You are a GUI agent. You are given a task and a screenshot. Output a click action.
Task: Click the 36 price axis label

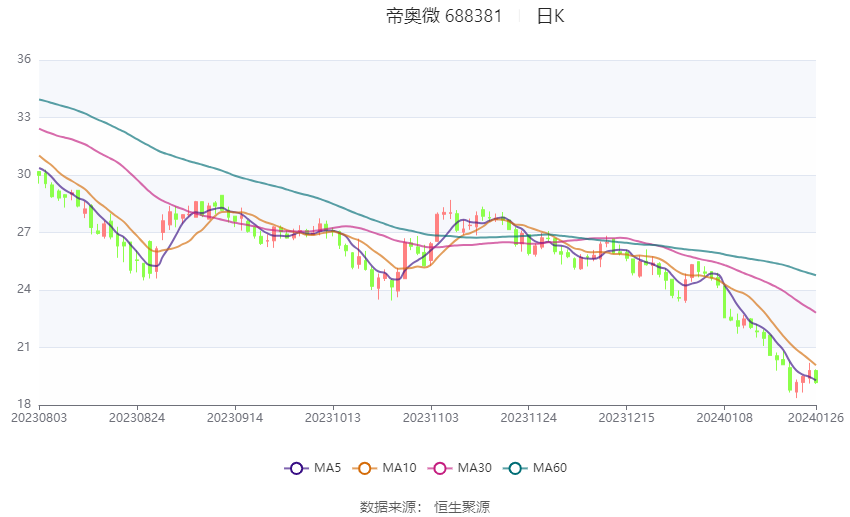tap(24, 59)
